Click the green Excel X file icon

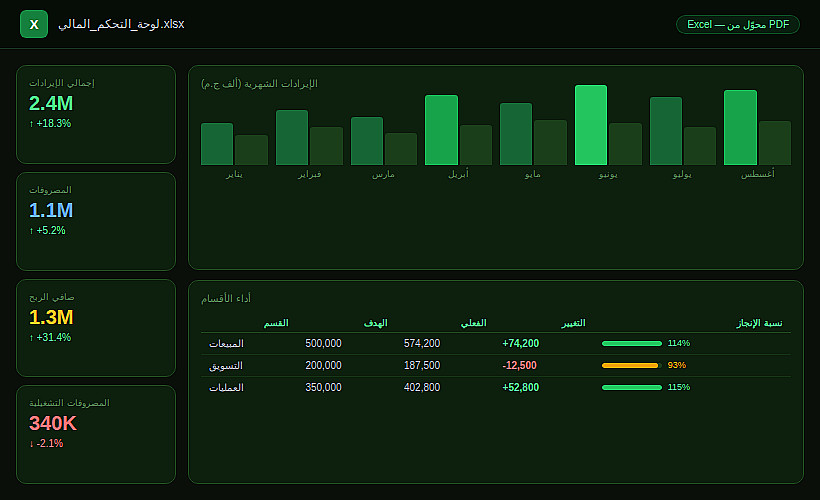point(34,24)
